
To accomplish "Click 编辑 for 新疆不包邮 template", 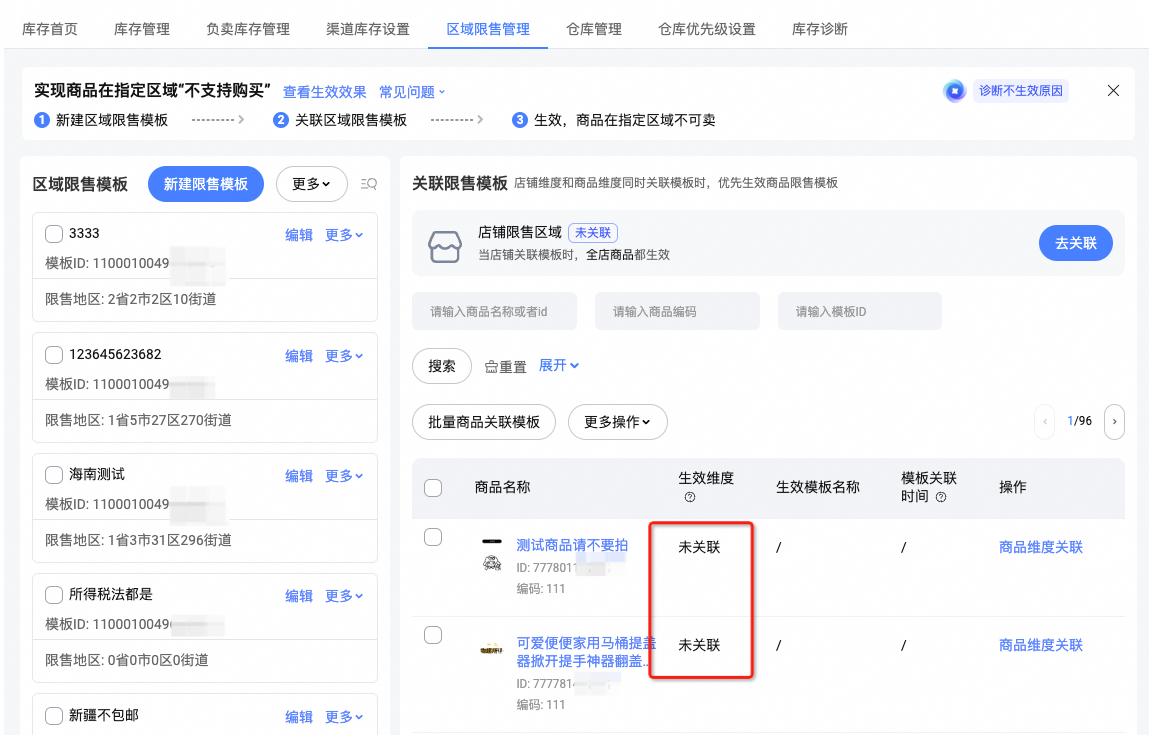I will (x=299, y=717).
